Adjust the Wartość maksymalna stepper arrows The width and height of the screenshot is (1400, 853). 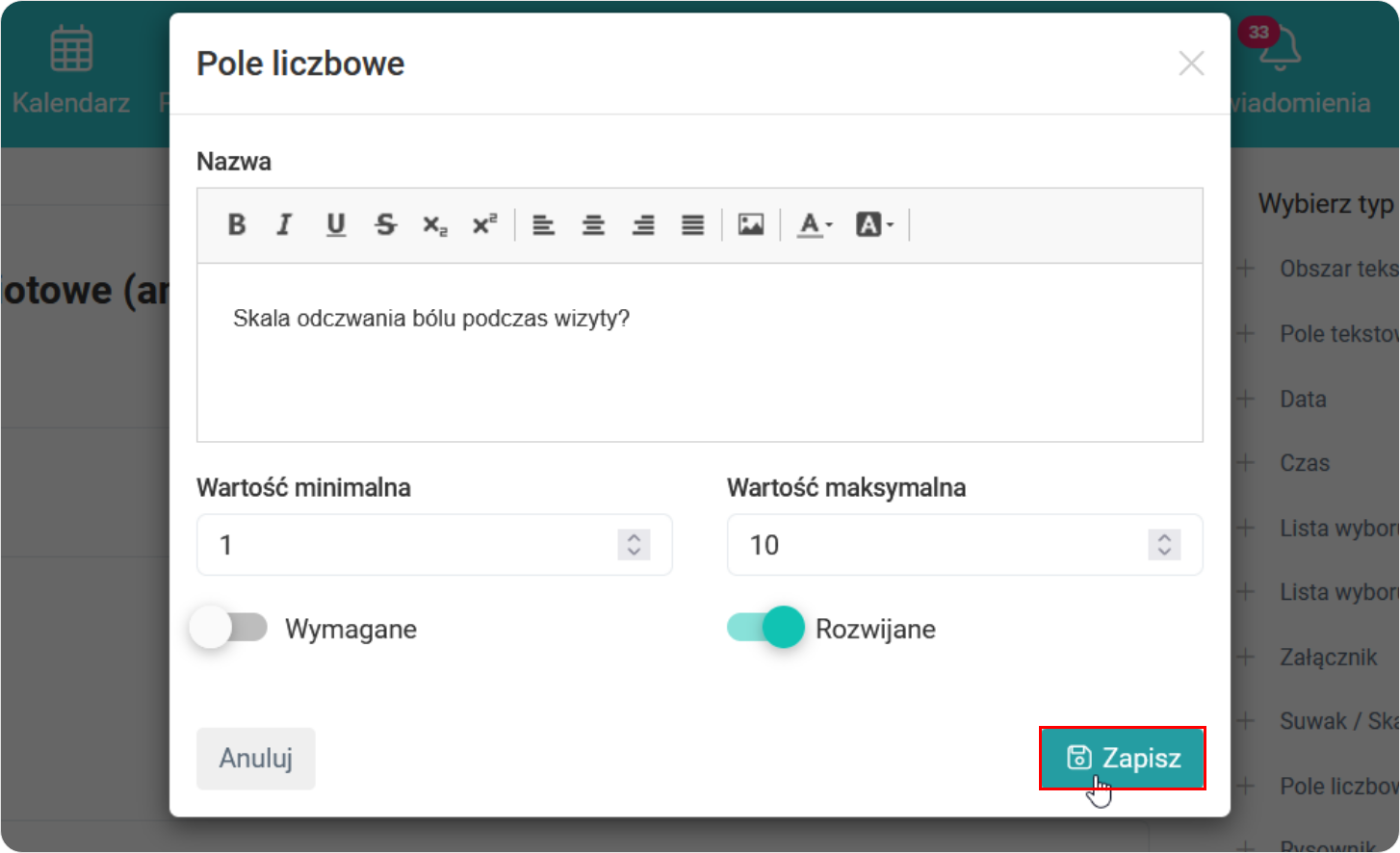point(1164,545)
